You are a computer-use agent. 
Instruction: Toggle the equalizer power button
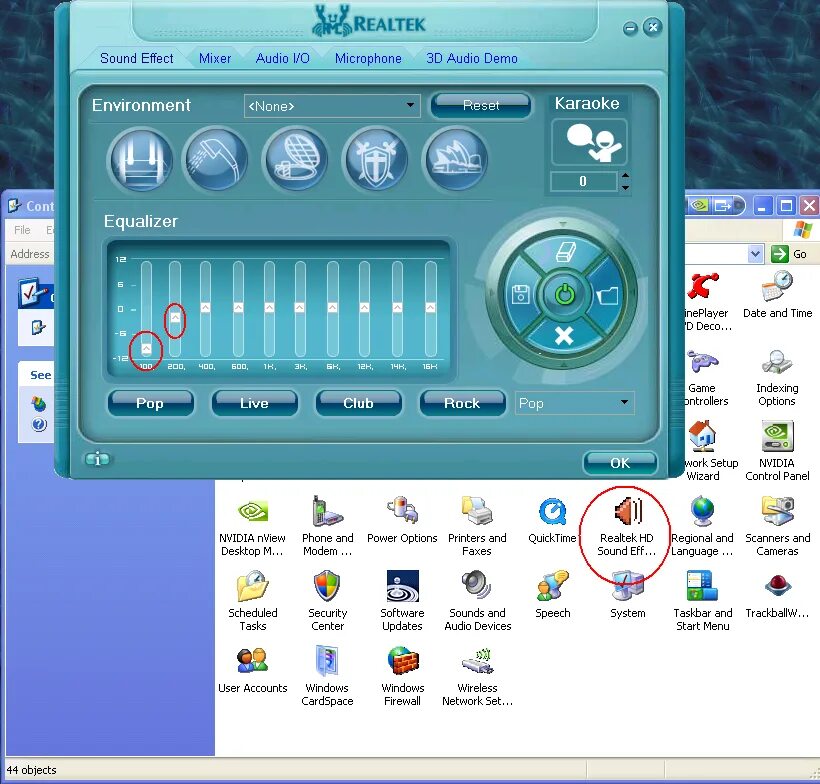tap(565, 294)
